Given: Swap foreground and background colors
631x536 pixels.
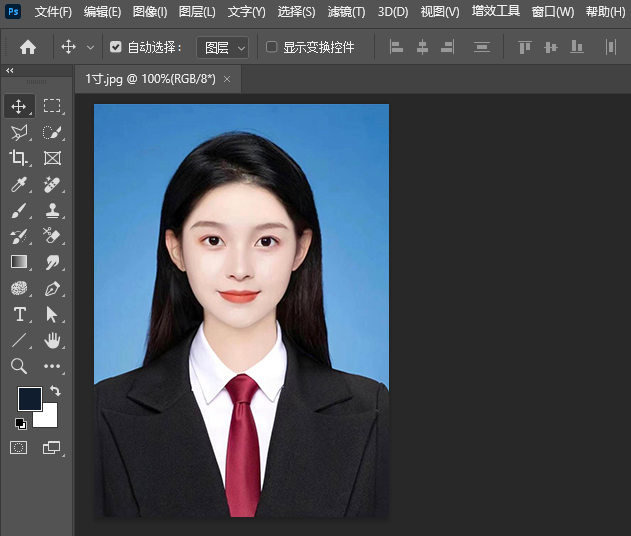Looking at the screenshot, I should tap(55, 391).
